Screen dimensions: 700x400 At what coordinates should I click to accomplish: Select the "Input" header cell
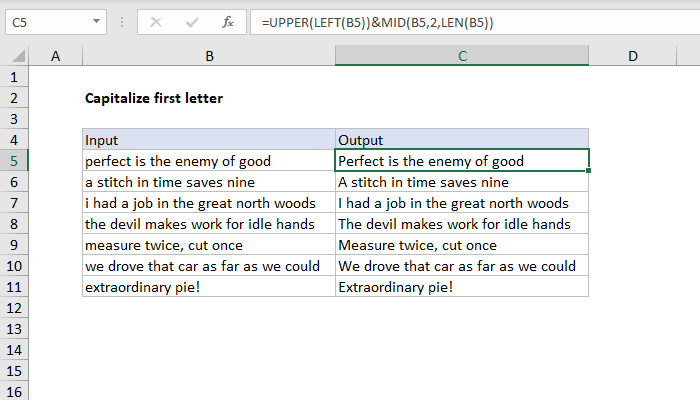(208, 139)
